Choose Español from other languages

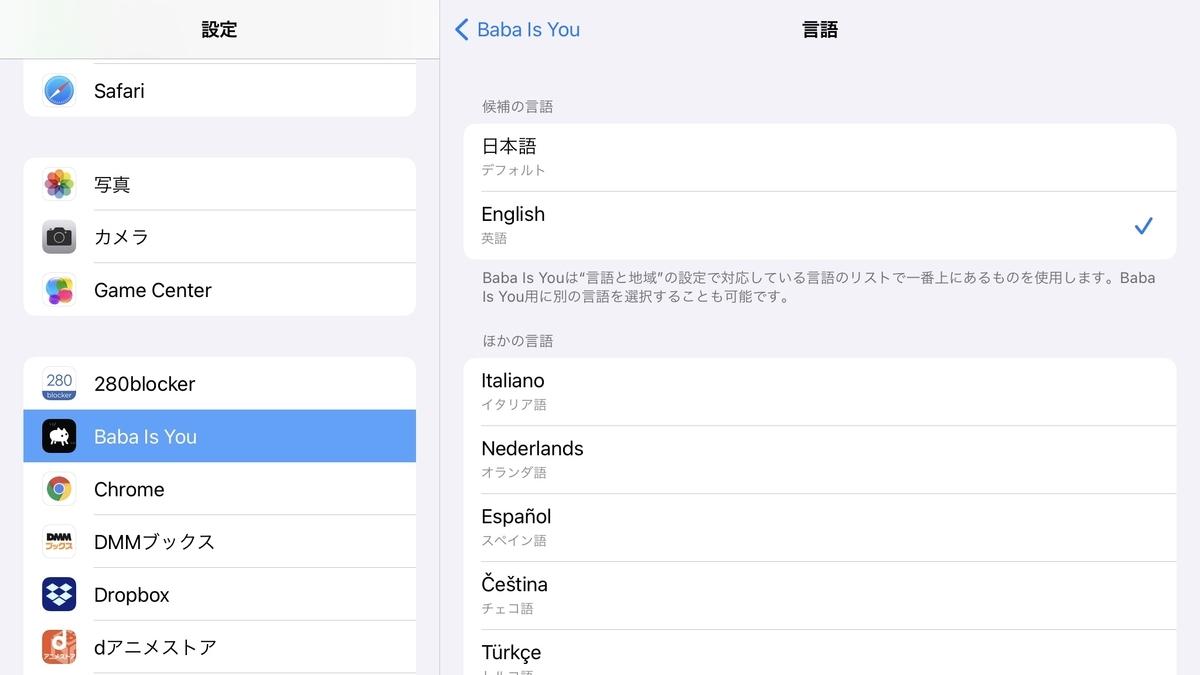820,527
